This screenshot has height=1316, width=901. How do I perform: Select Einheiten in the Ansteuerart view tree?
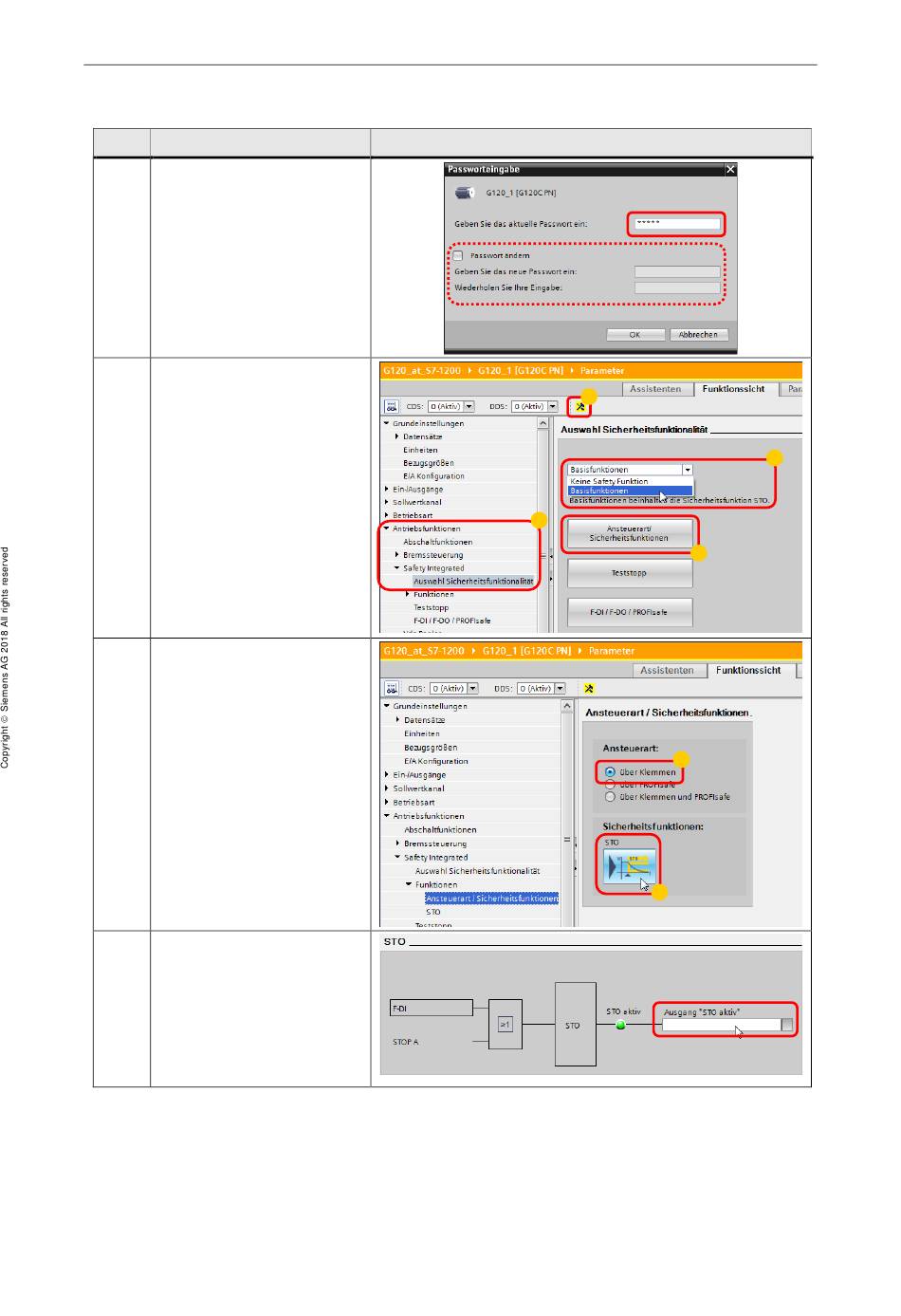[422, 733]
